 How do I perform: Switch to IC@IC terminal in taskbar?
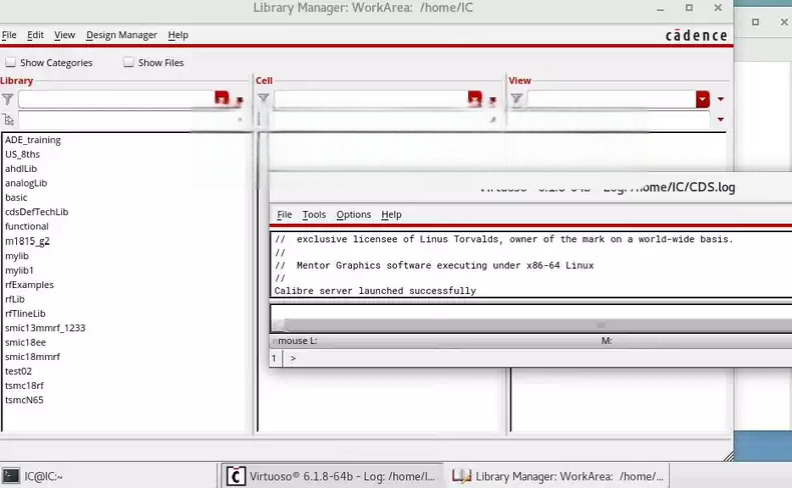point(109,476)
